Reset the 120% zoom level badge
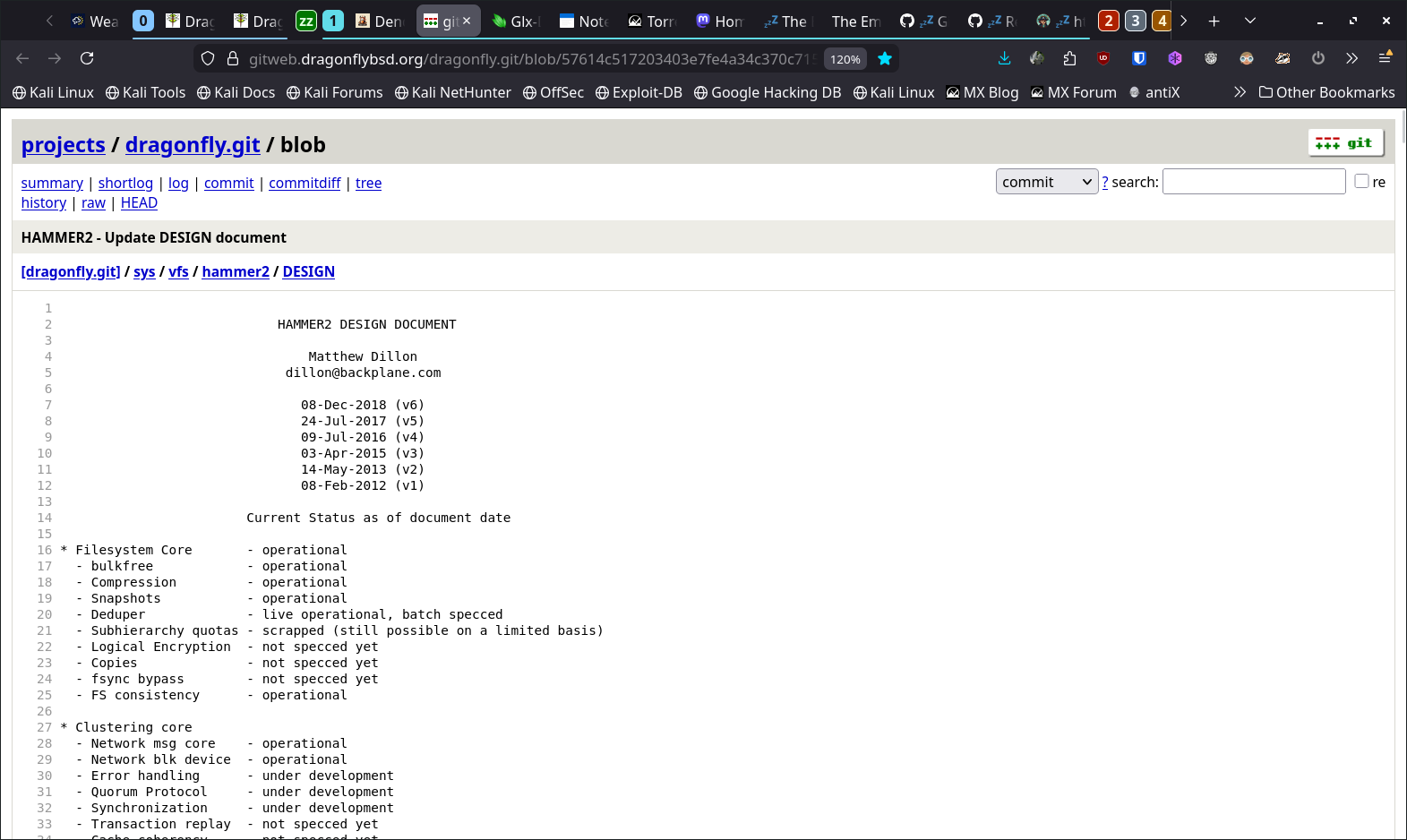Screen dimensions: 1407x840 coord(845,59)
